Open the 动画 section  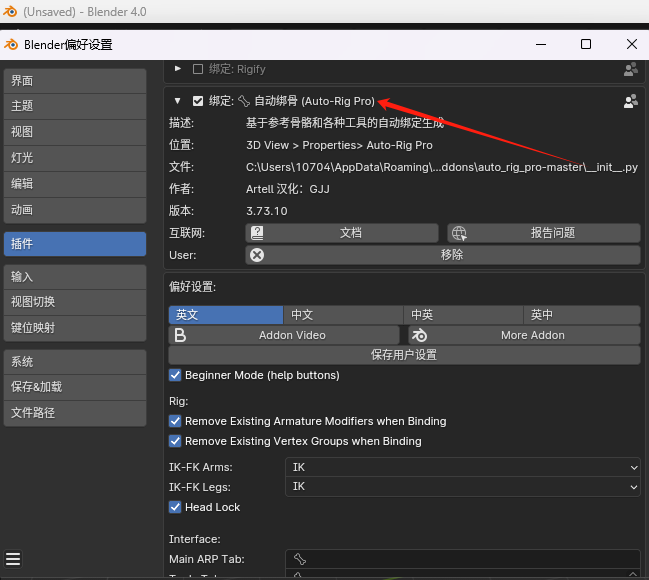[75, 210]
